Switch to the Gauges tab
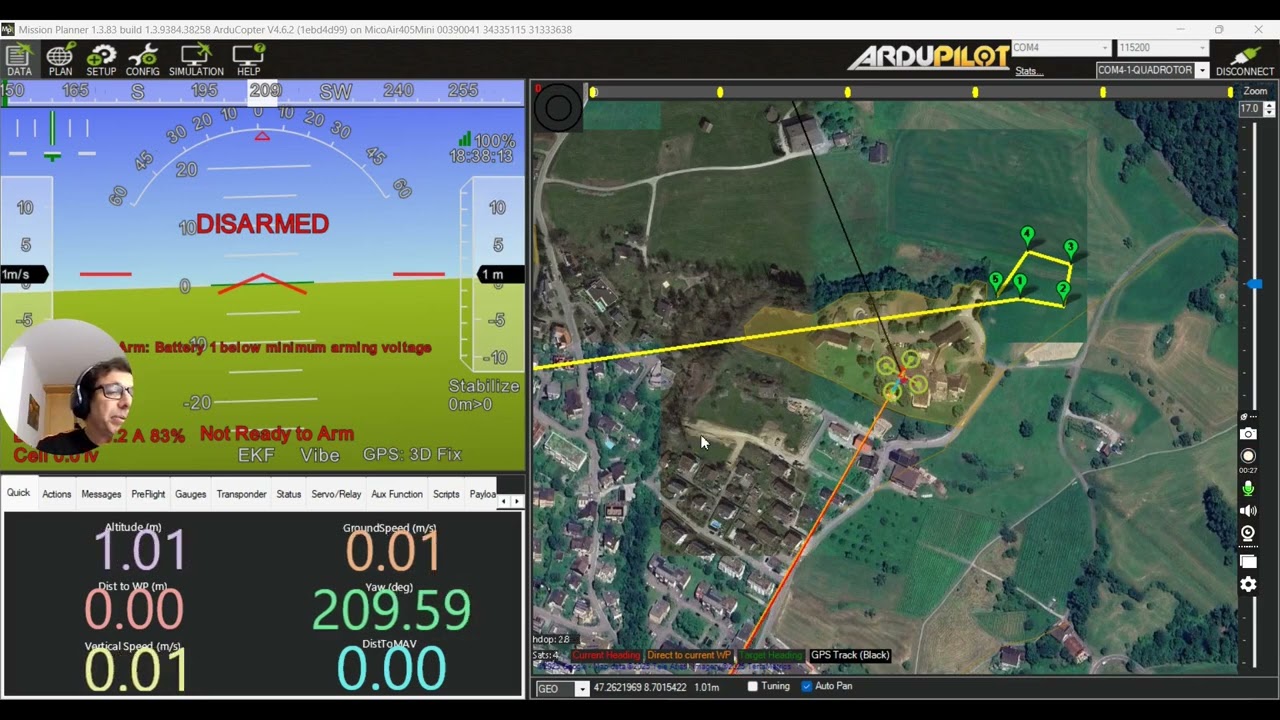1280x720 pixels. coord(190,494)
